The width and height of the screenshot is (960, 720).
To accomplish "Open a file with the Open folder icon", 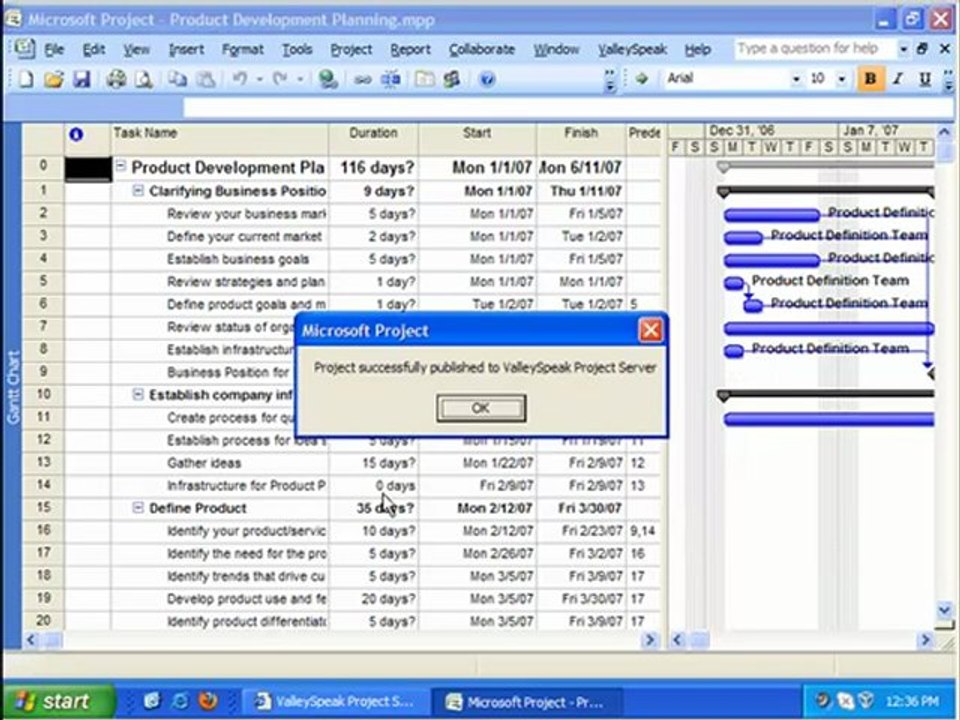I will click(x=54, y=79).
